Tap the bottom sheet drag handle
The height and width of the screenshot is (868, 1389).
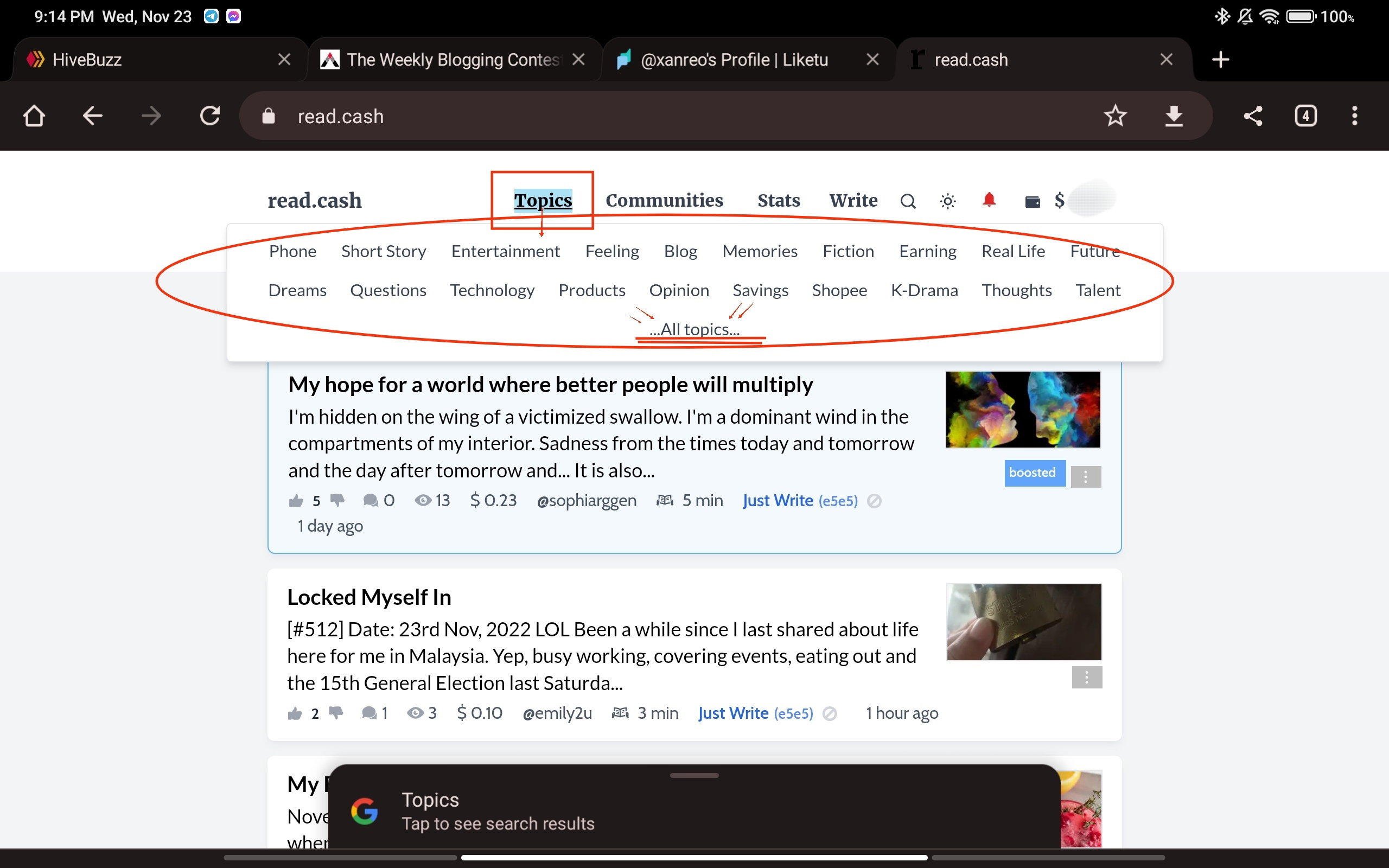tap(694, 776)
